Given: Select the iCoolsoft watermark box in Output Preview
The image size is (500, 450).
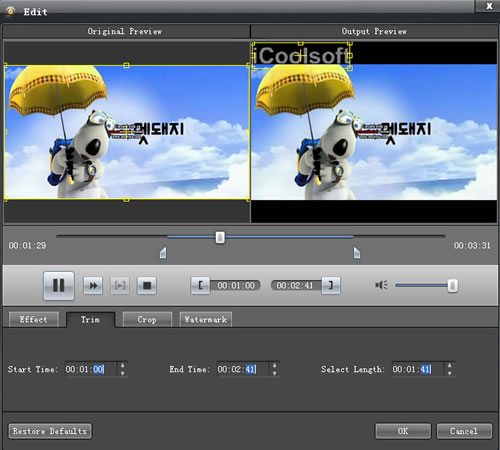Looking at the screenshot, I should click(x=301, y=56).
